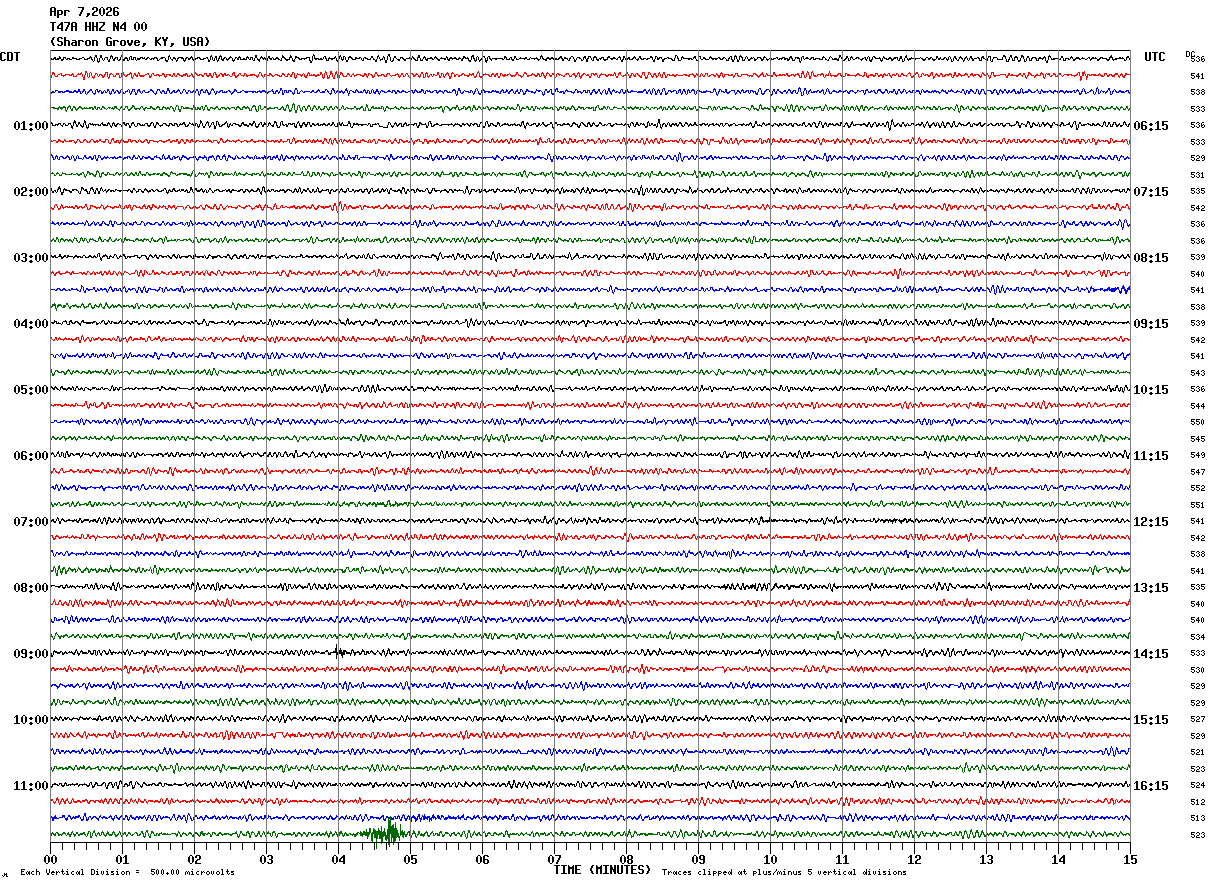This screenshot has height=886, width=1210.
Task: Click the small black spike on the 09:00 trace
Action: click(339, 652)
